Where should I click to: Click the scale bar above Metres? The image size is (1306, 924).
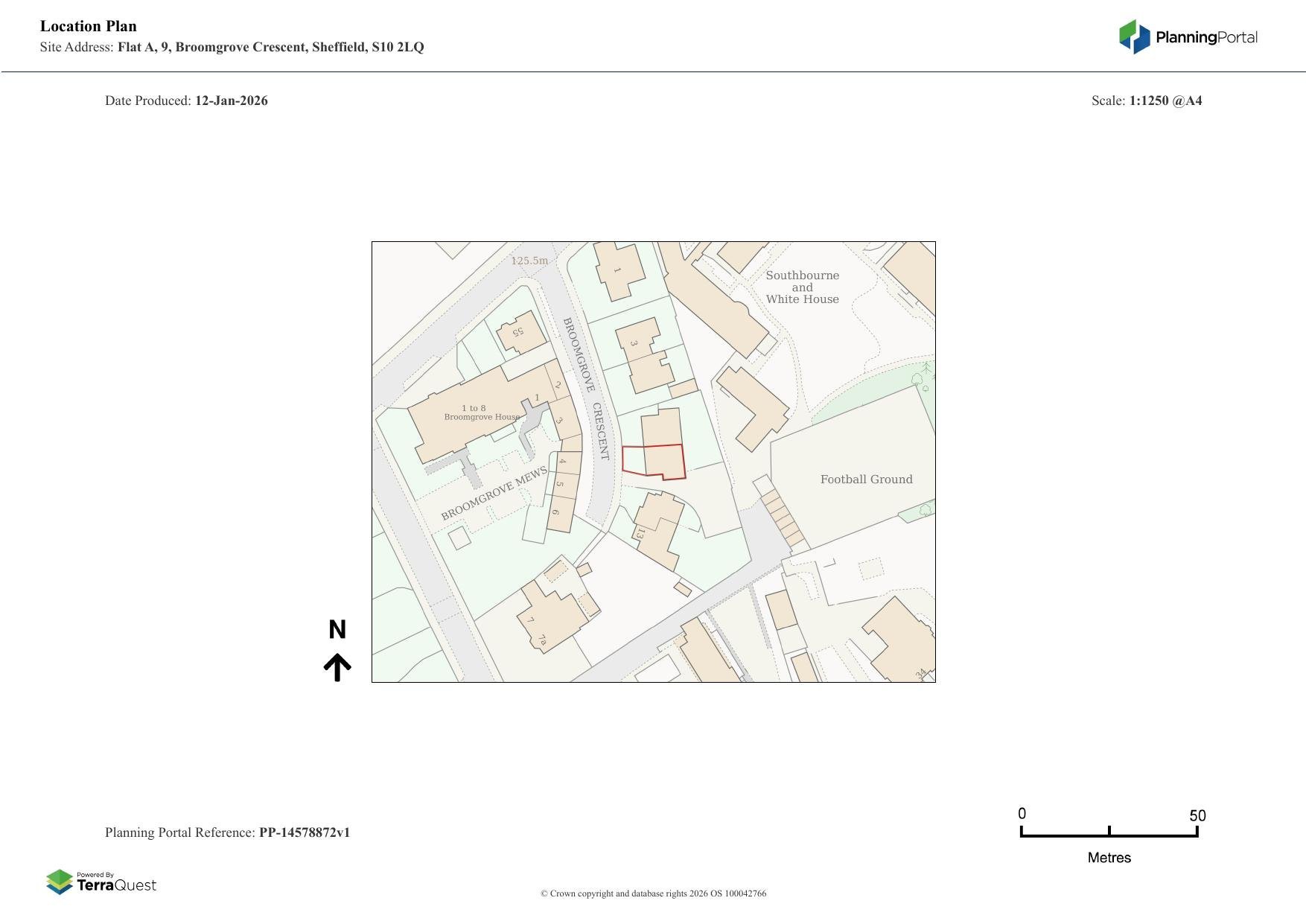[1109, 832]
